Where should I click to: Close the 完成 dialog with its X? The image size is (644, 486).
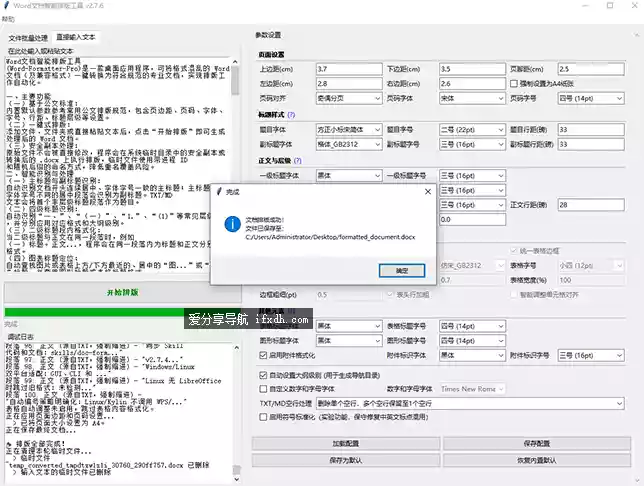428,191
